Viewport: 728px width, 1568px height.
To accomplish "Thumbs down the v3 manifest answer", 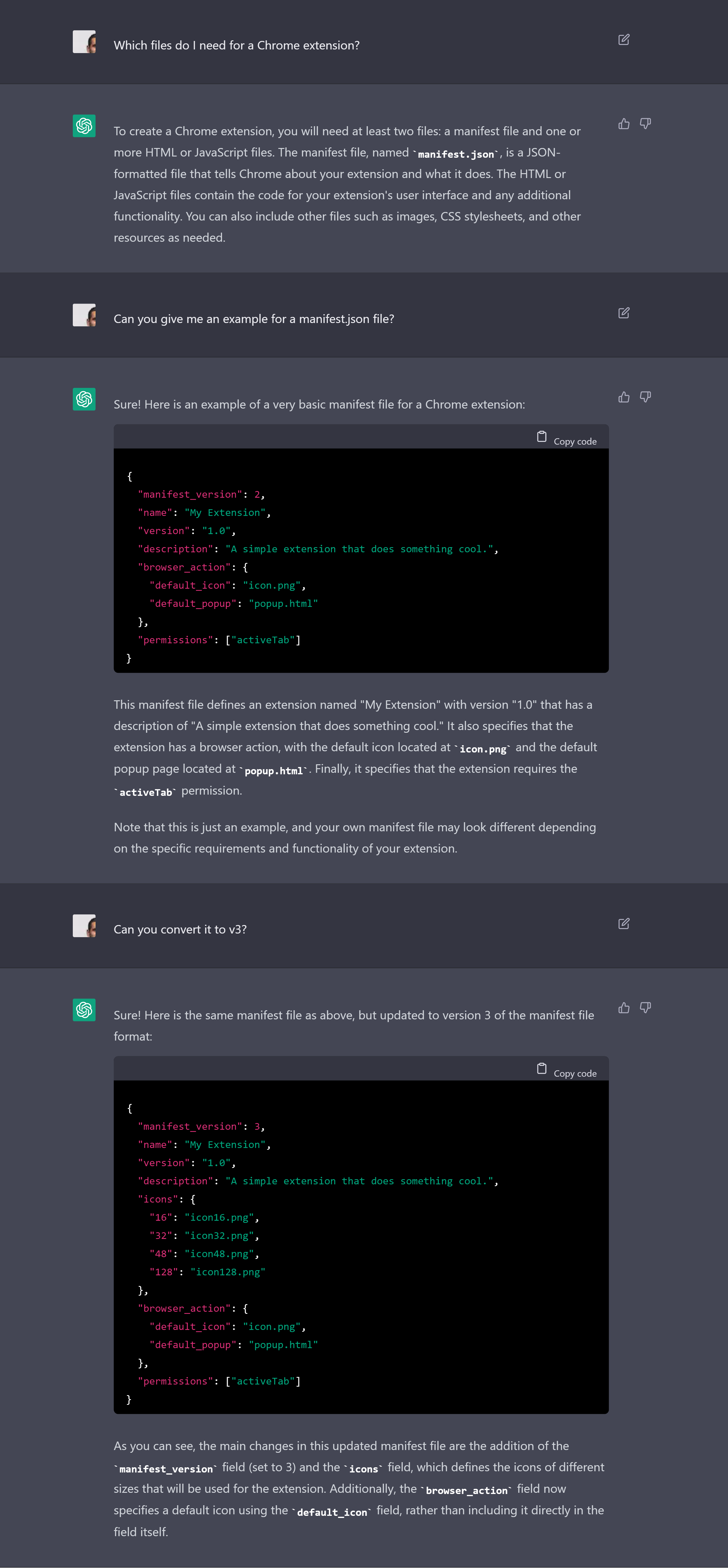I will 645,1008.
